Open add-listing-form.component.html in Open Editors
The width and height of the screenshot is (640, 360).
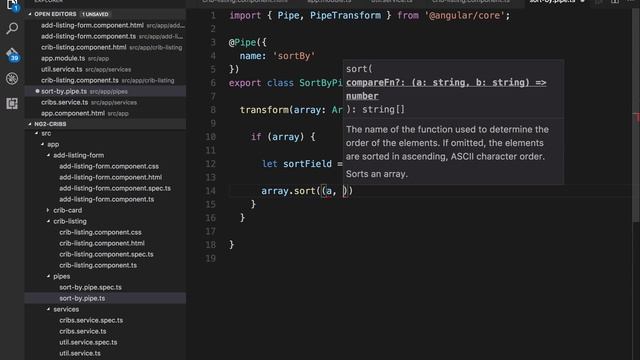click(105, 25)
